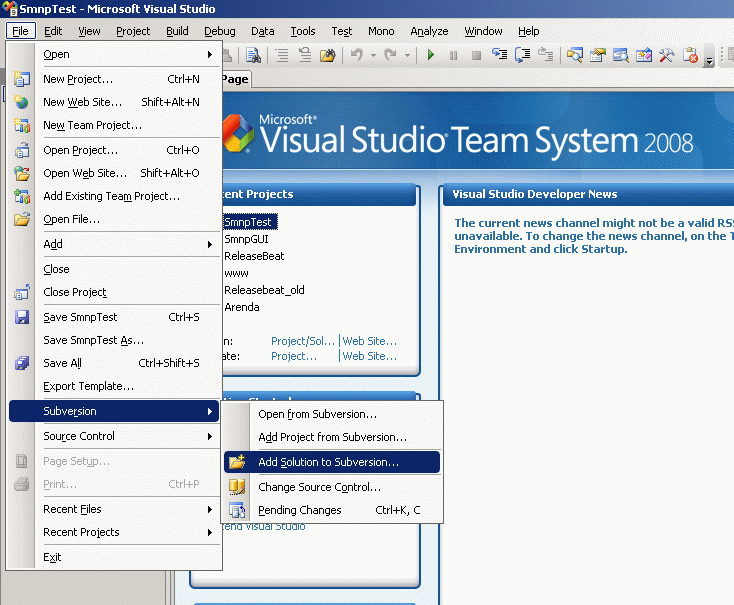Open the toolbar options overflow arrow
Image resolution: width=734 pixels, height=605 pixels.
[x=709, y=56]
